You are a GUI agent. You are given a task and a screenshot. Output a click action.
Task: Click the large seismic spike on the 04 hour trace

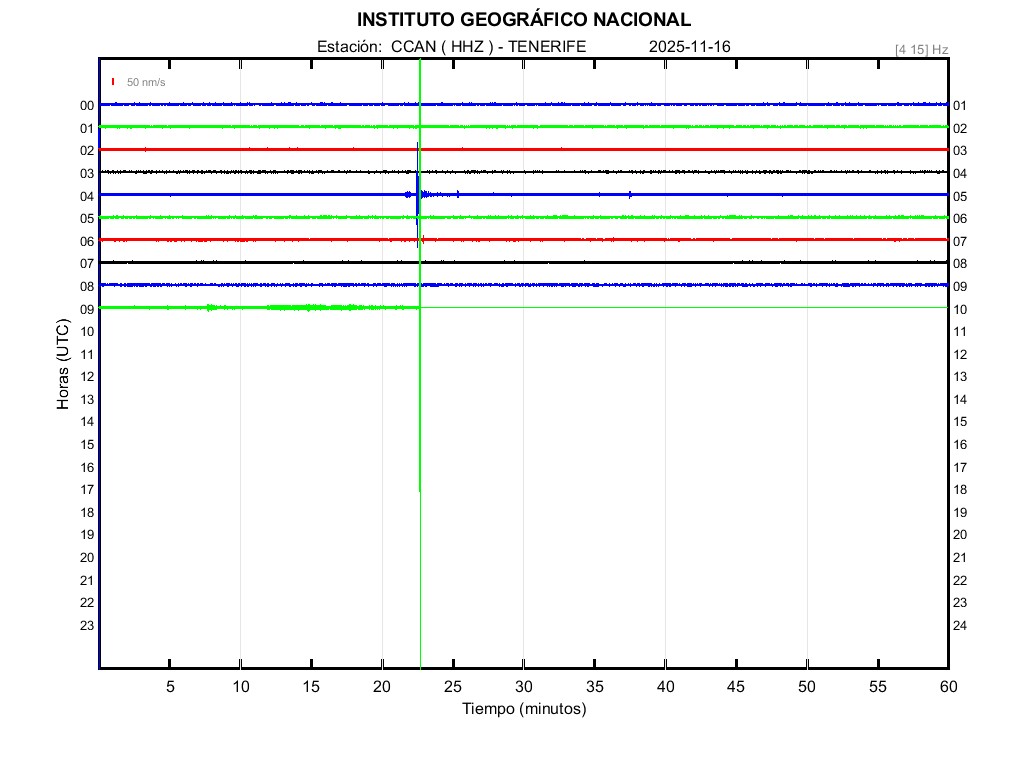click(417, 194)
